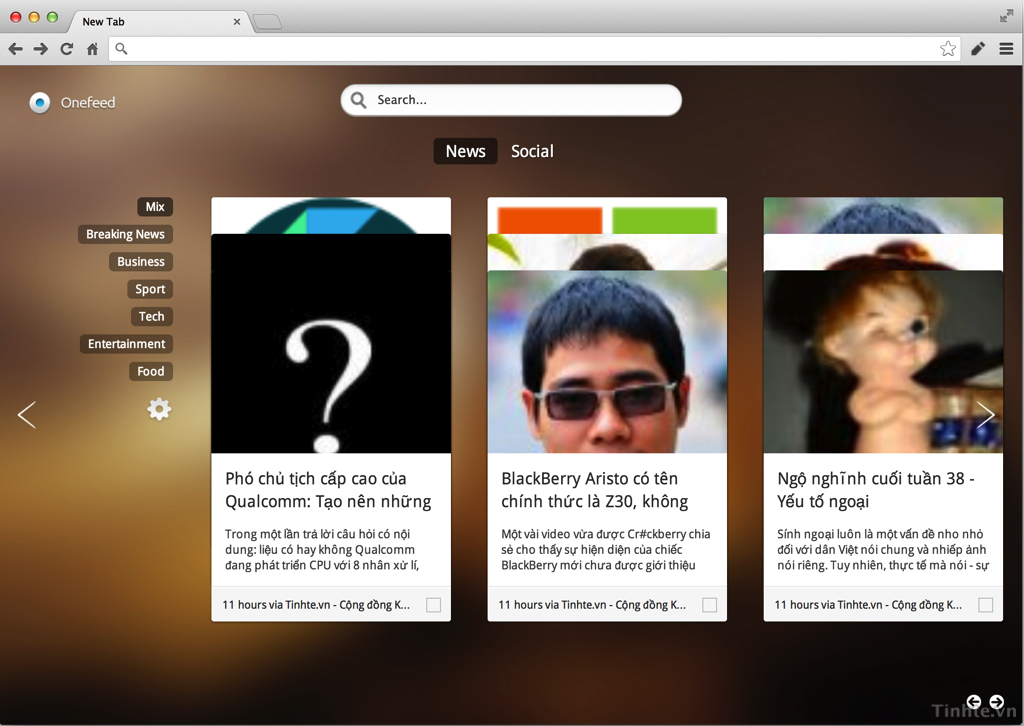Viewport: 1024px width, 726px height.
Task: Reload the current page
Action: click(67, 49)
